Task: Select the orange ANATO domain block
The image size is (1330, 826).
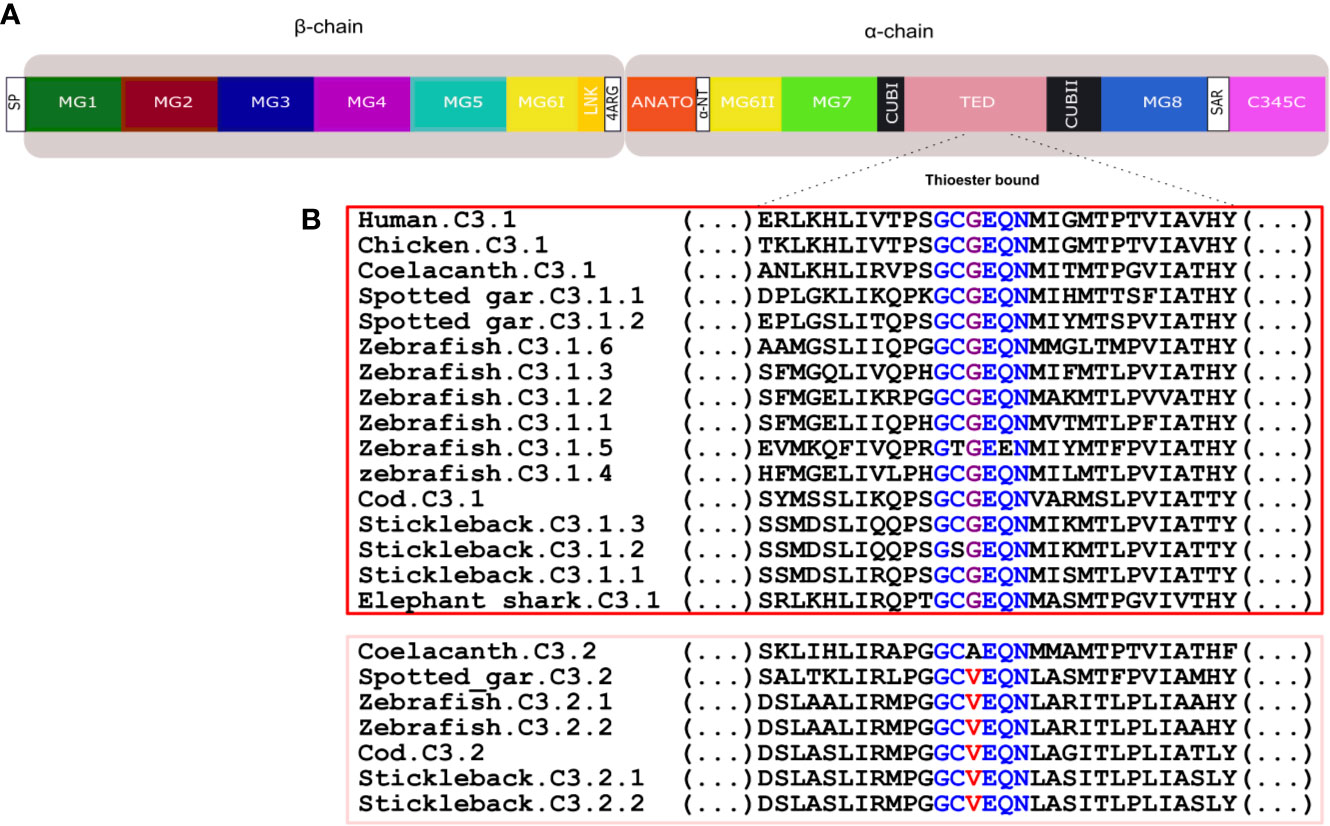Action: point(663,104)
